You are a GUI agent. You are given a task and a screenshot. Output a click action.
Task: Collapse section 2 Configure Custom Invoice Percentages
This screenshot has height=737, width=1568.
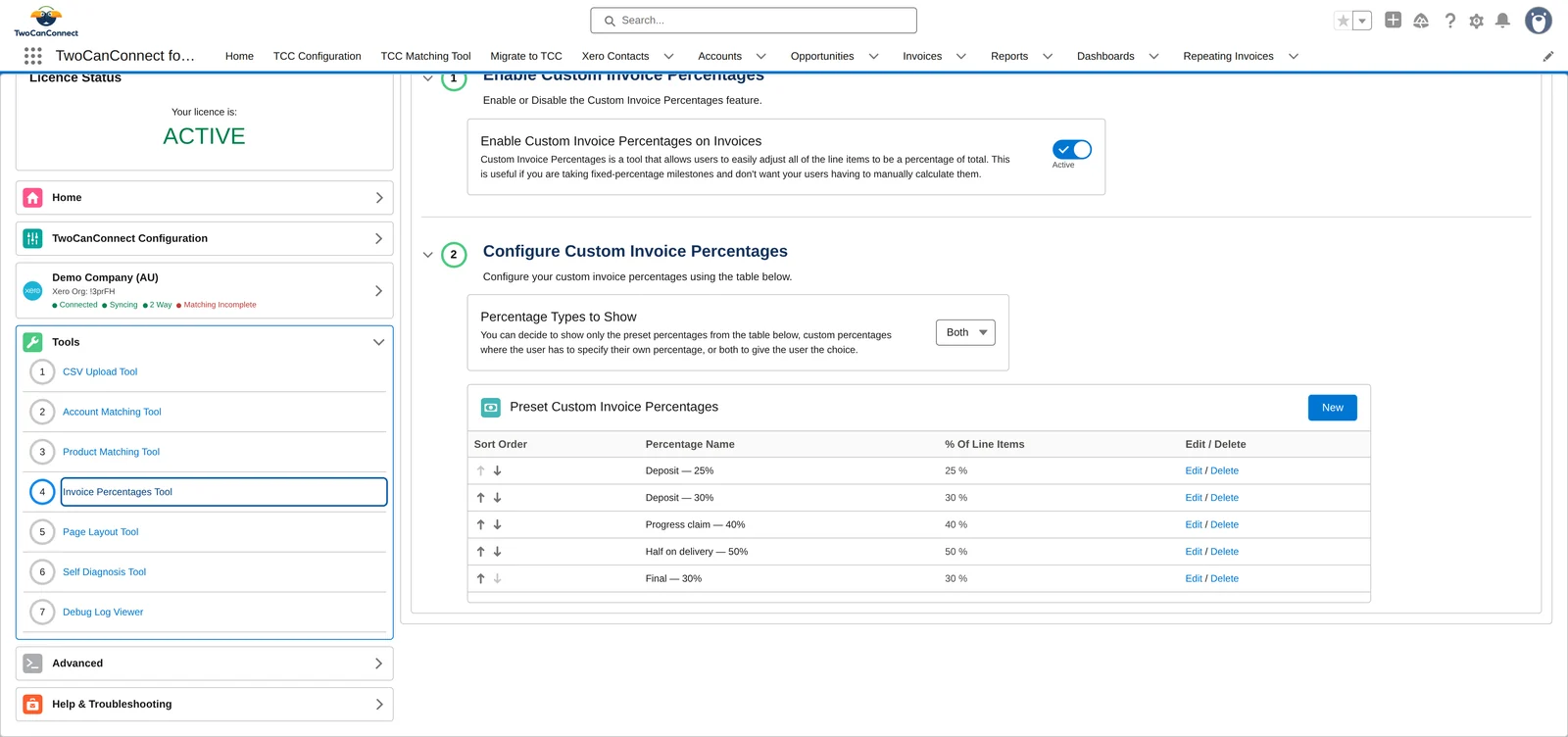click(x=428, y=255)
